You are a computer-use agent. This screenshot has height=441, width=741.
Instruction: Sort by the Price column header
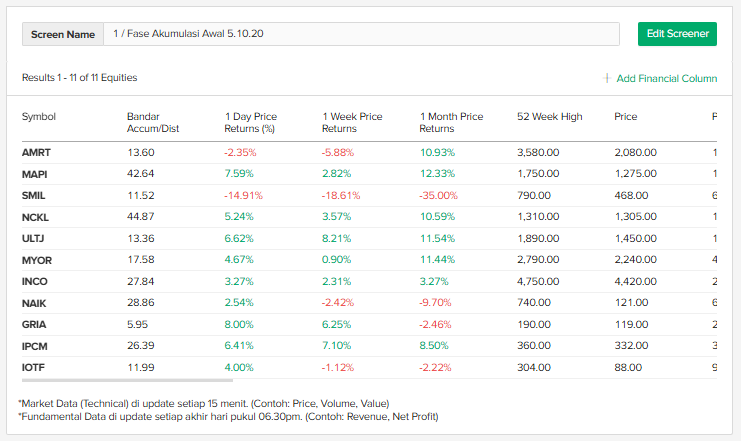pyautogui.click(x=628, y=117)
